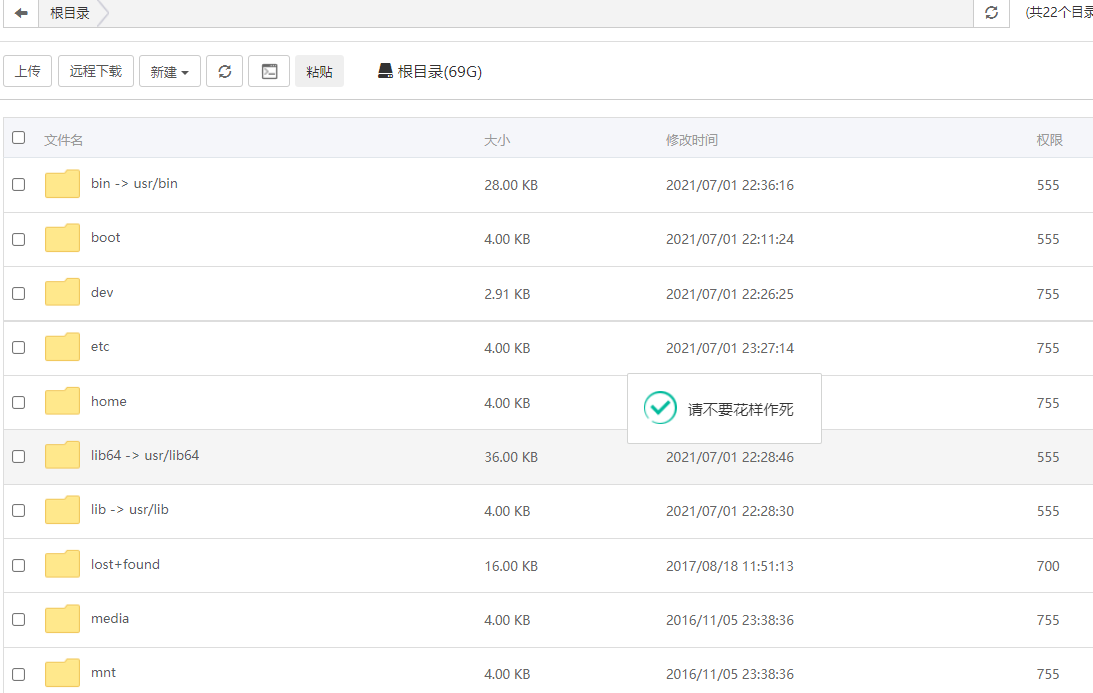Click the 上传 upload button
Screen dimensions: 1093x693
pos(27,71)
